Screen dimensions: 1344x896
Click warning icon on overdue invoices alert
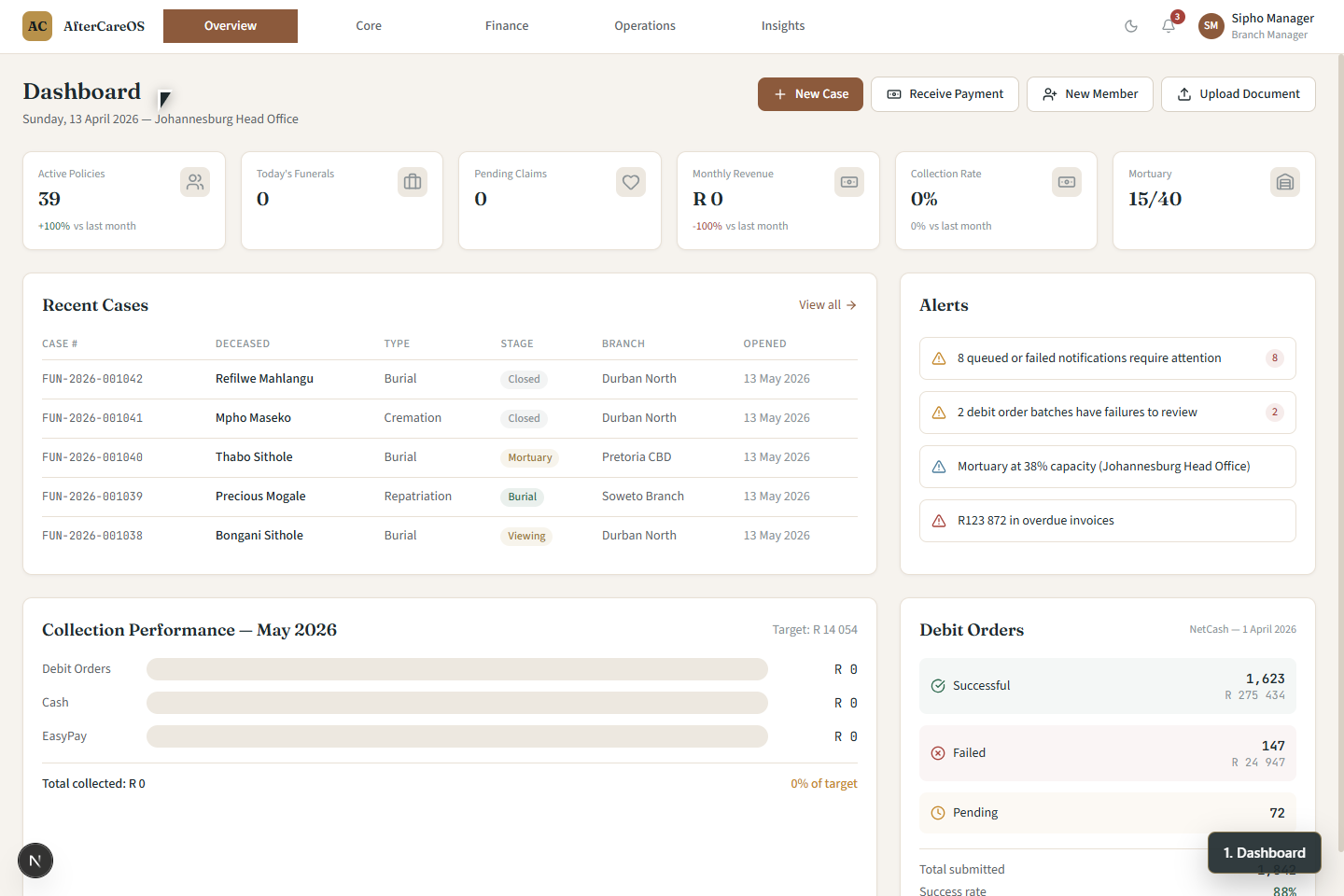(939, 521)
